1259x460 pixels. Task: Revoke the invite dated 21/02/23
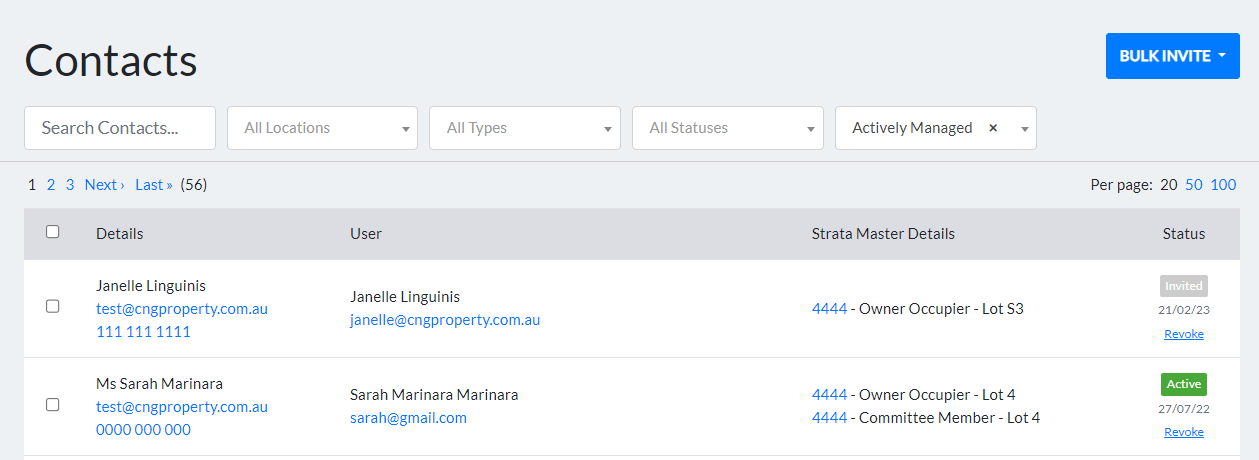coord(1184,334)
